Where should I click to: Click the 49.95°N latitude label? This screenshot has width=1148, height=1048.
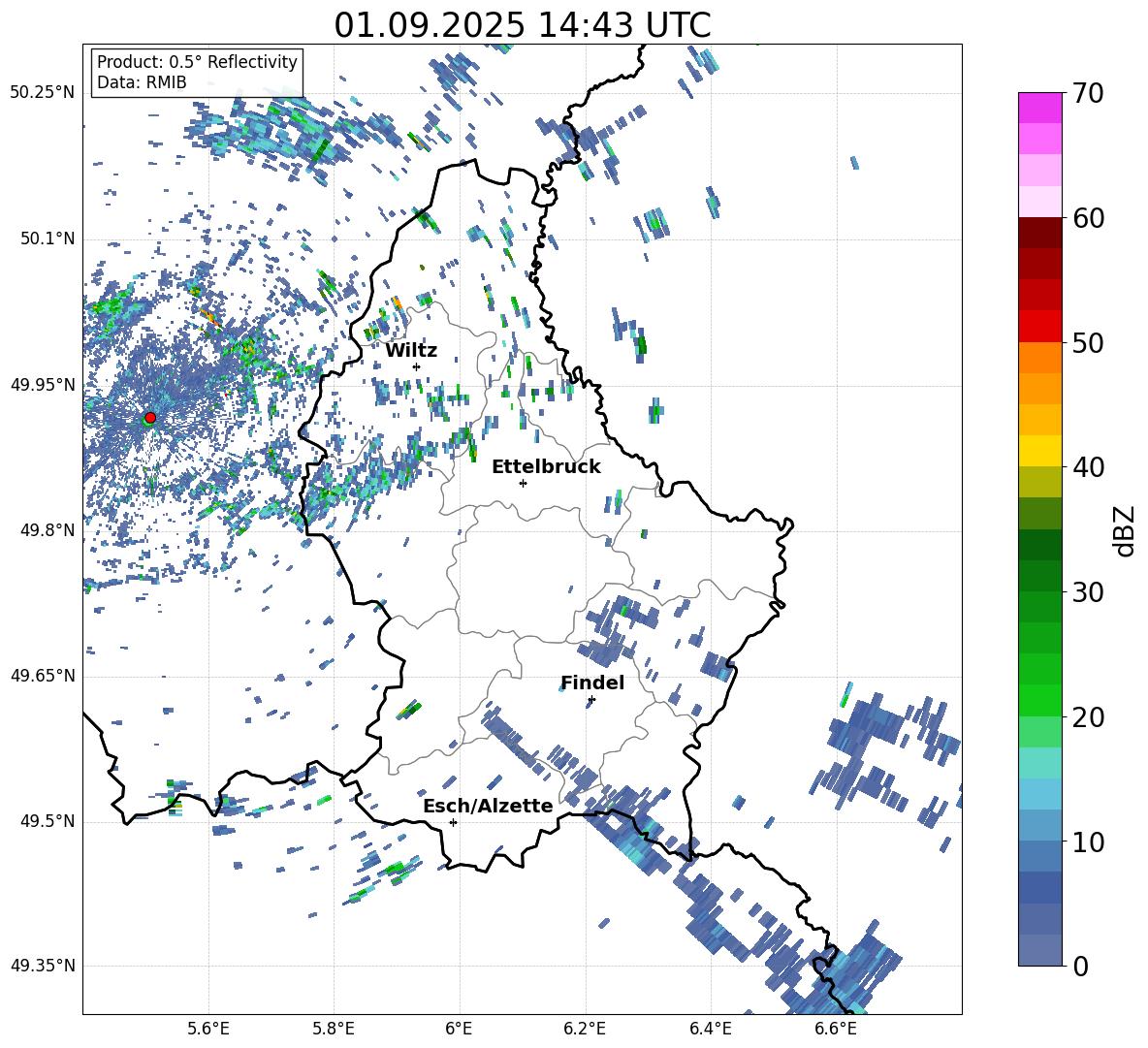pos(43,384)
